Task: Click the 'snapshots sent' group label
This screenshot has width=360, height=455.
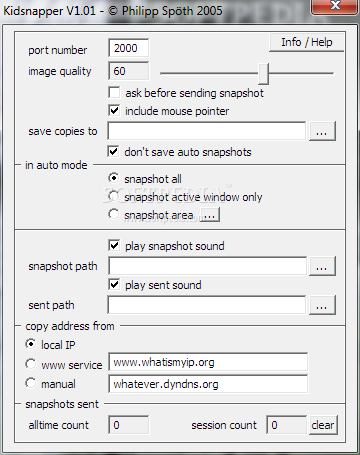Action: point(62,404)
